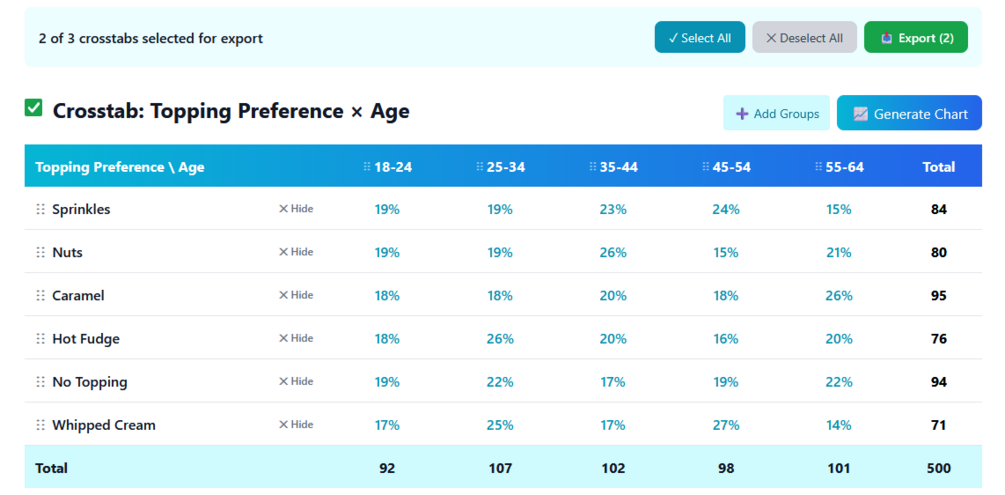Hide the Caramel row

pos(296,295)
